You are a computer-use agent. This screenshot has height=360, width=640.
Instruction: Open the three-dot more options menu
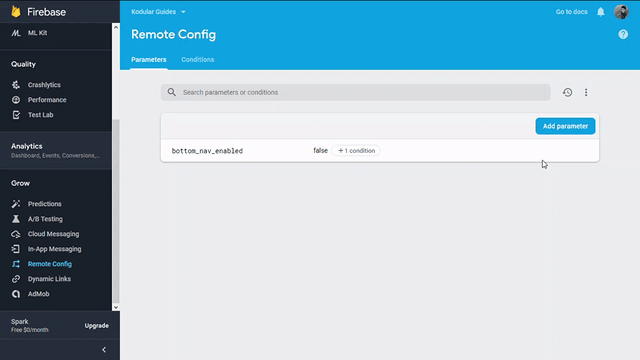[x=586, y=92]
